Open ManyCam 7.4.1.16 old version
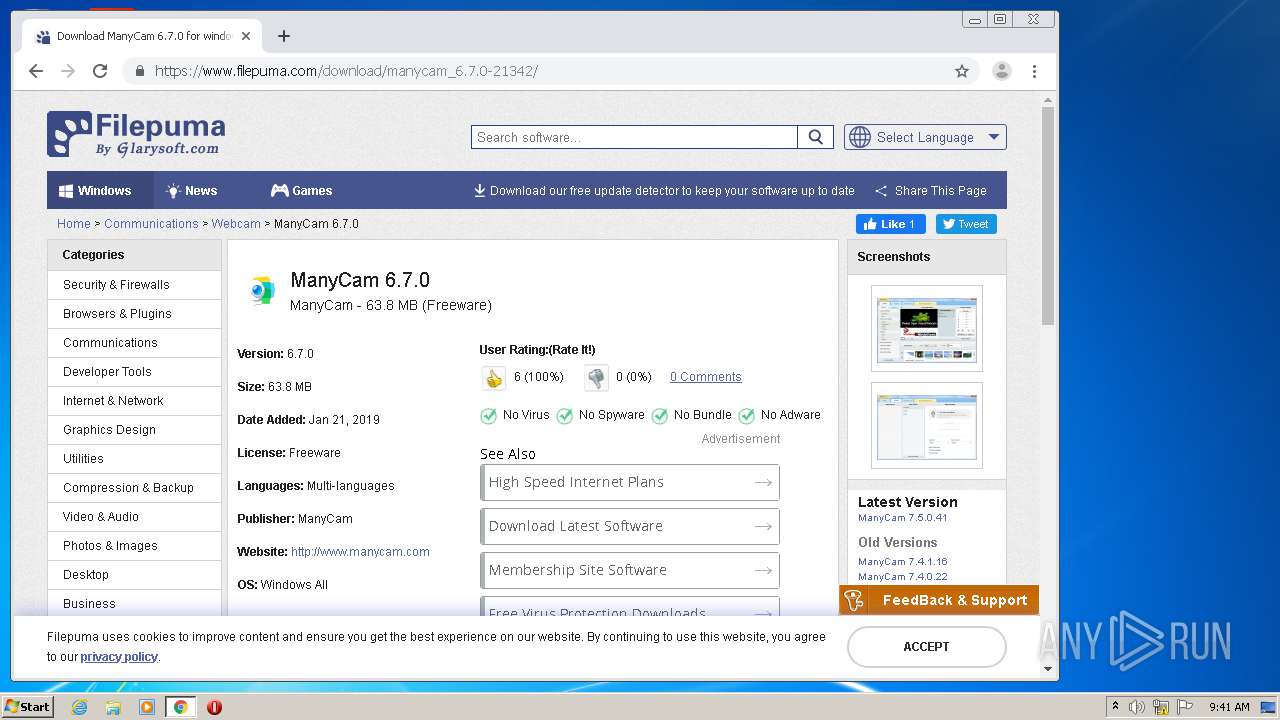 [902, 562]
